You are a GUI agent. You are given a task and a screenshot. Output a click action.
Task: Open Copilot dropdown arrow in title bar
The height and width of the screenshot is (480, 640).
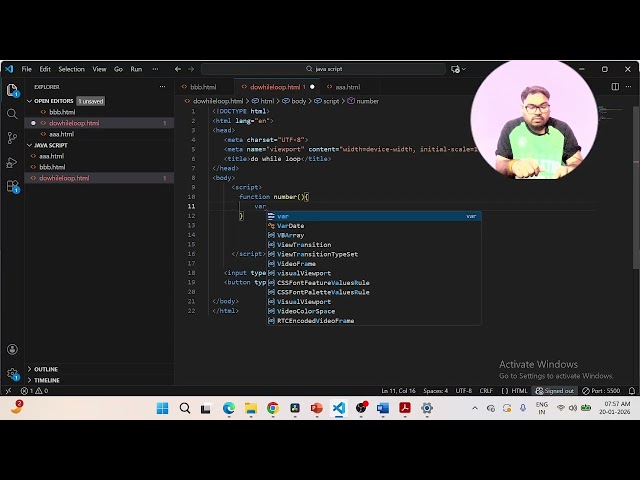tap(464, 69)
